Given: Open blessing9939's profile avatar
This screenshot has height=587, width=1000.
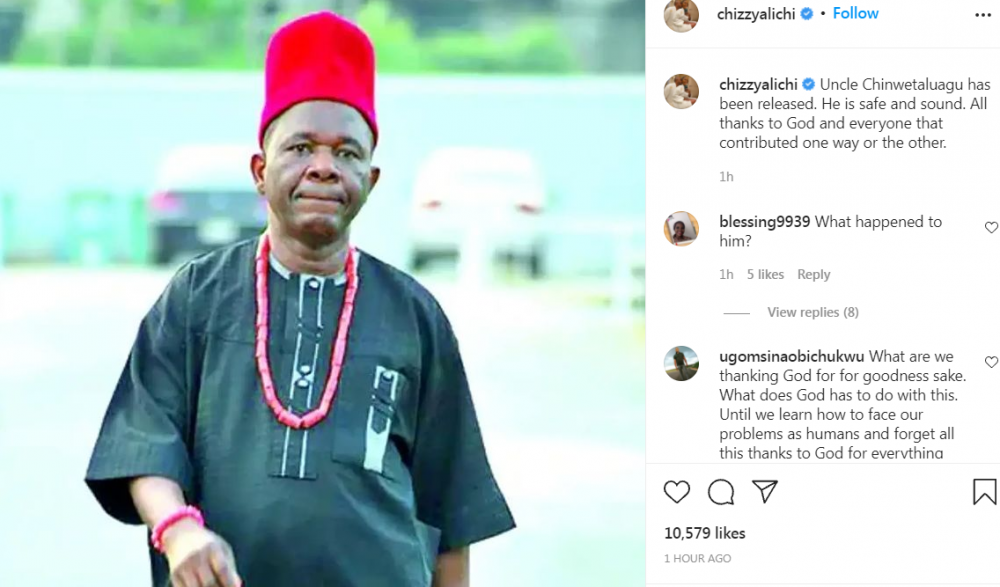Looking at the screenshot, I should click(681, 228).
